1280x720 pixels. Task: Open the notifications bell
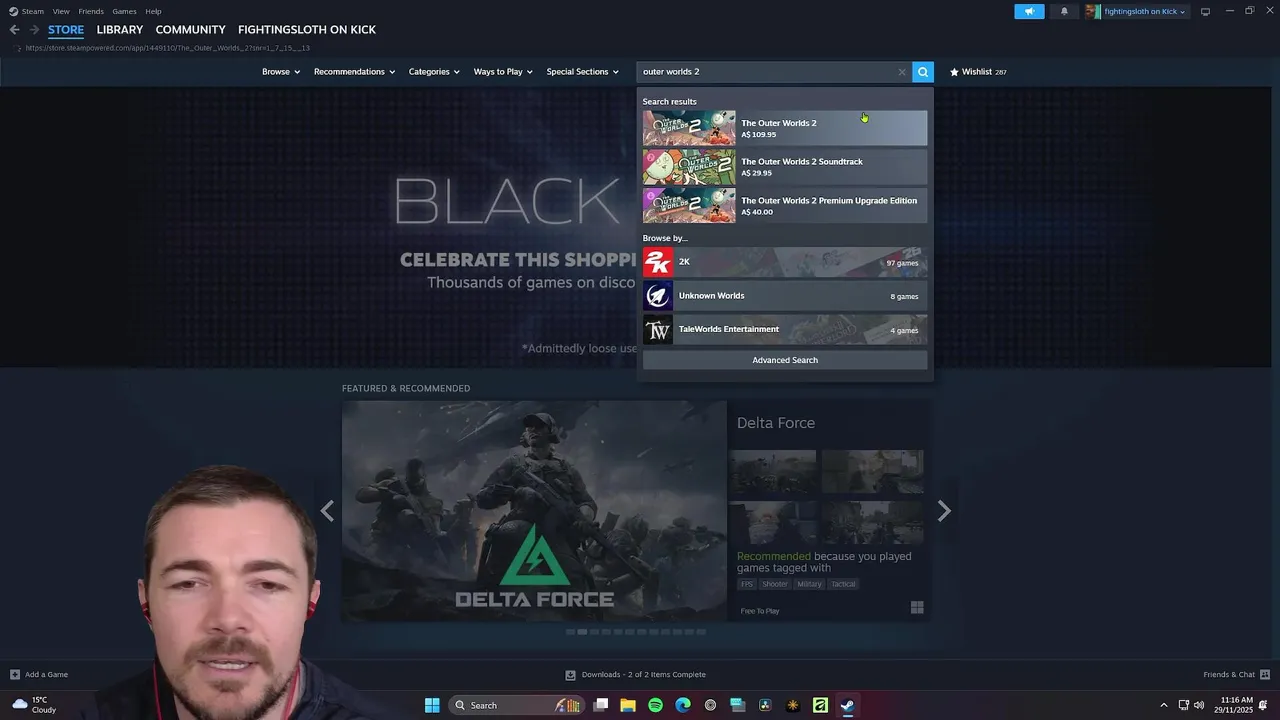click(1064, 11)
